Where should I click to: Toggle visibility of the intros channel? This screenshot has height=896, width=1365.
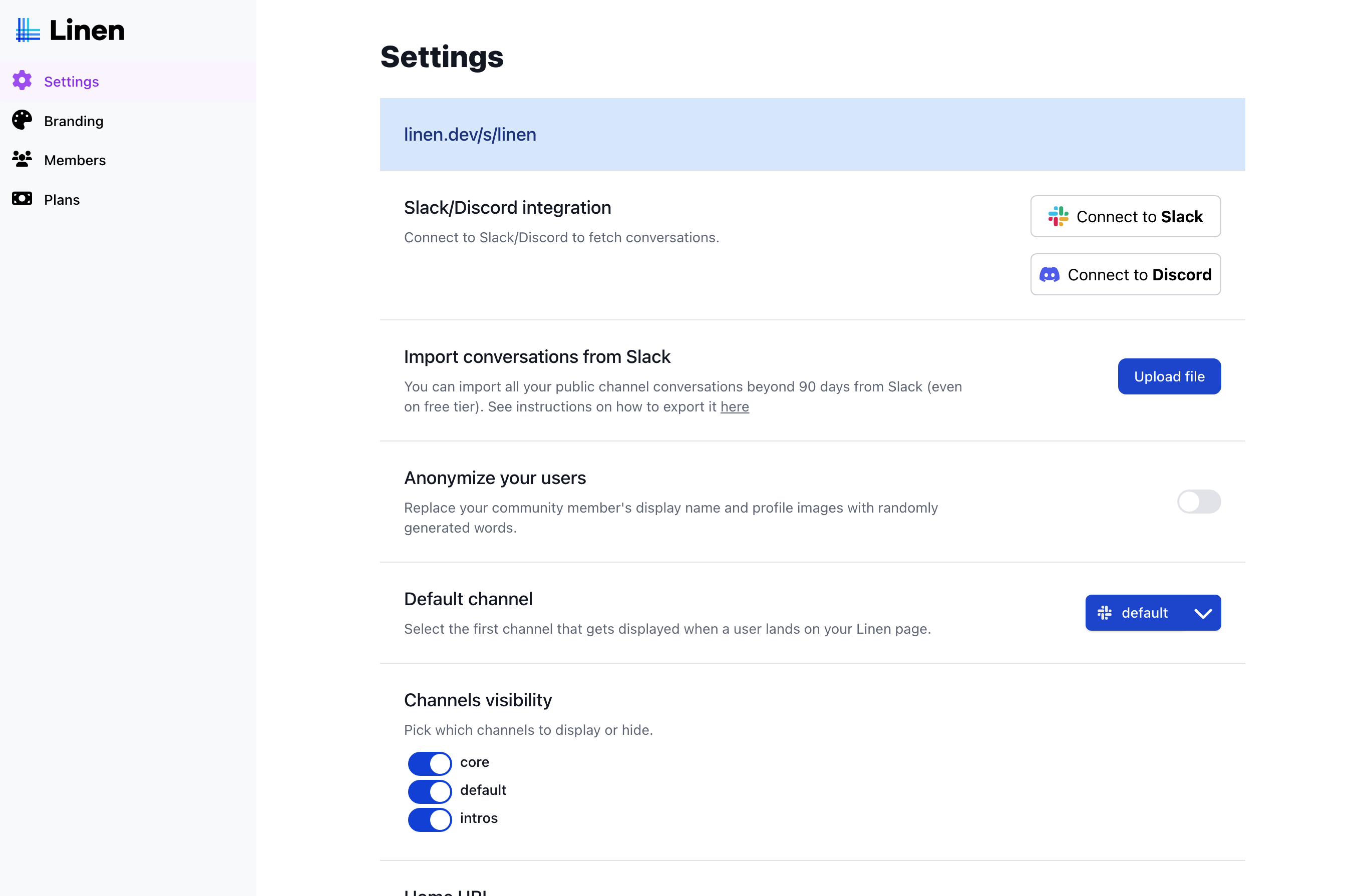[430, 819]
